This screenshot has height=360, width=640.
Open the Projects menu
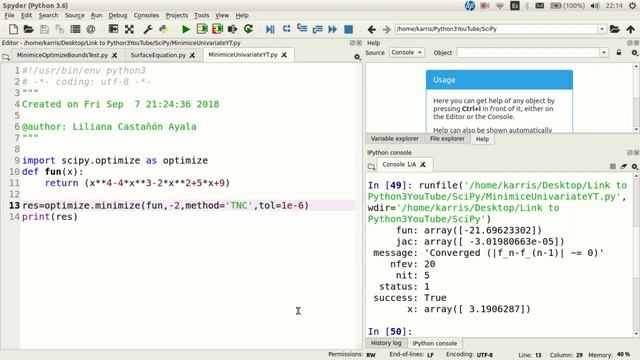click(x=177, y=15)
